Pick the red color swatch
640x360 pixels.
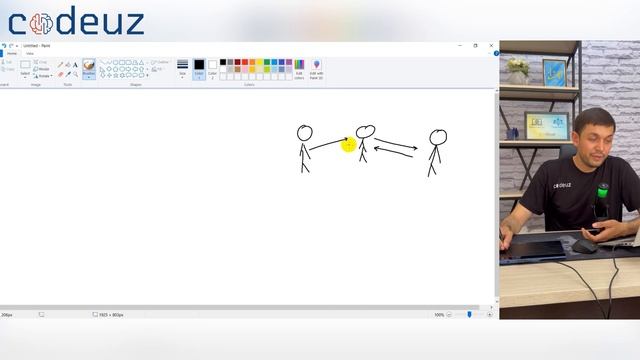coord(245,62)
